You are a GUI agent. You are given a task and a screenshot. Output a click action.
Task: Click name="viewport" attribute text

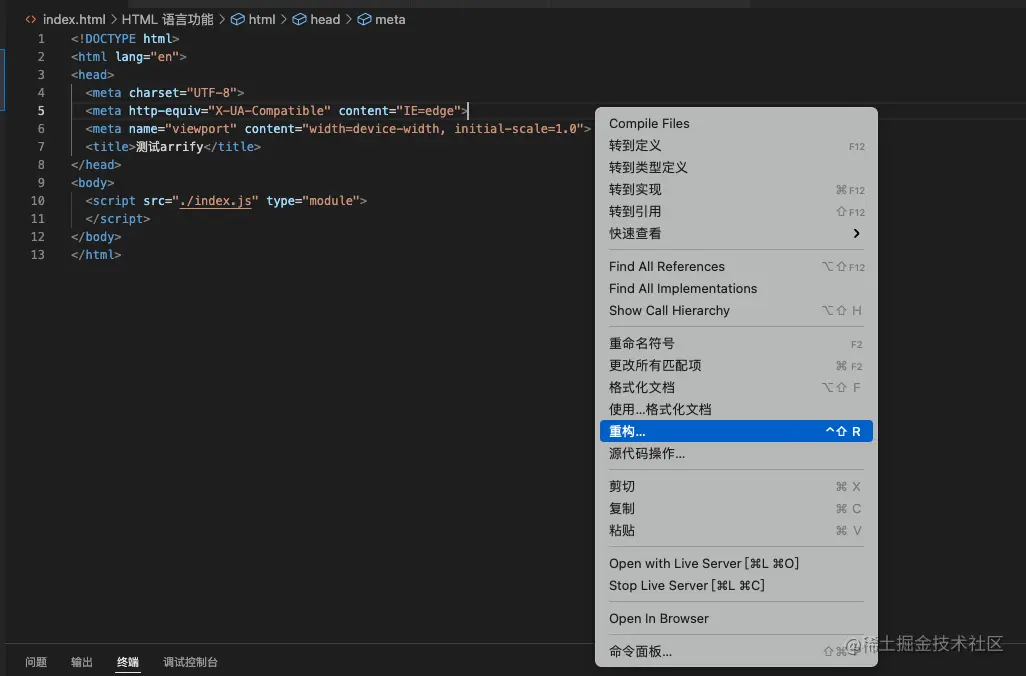pos(183,129)
